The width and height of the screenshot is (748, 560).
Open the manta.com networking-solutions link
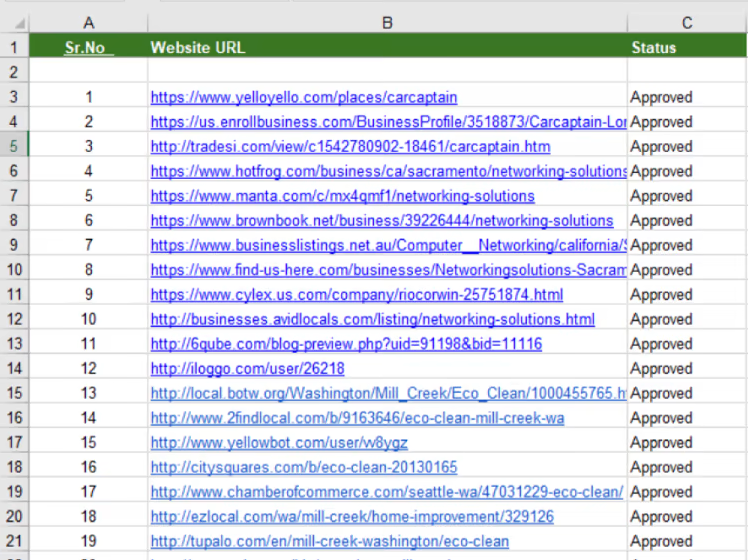click(x=342, y=196)
